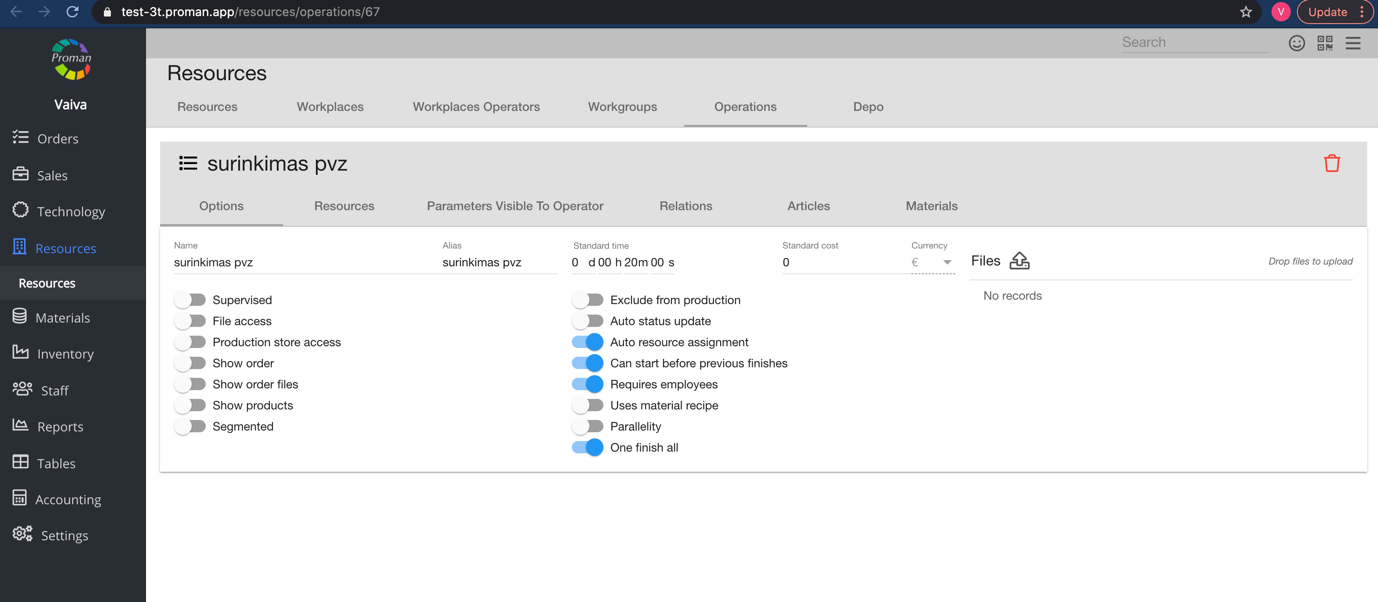Disable the Auto resource assignment toggle
The image size is (1378, 602).
588,342
